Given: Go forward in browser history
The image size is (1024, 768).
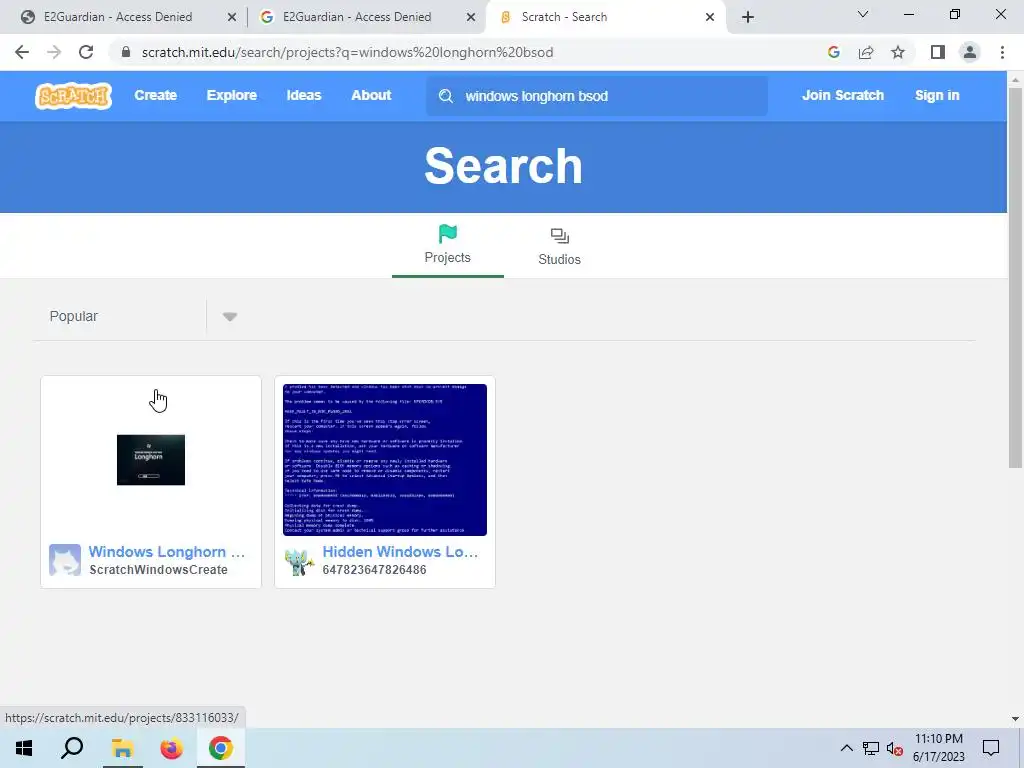Looking at the screenshot, I should 54,52.
